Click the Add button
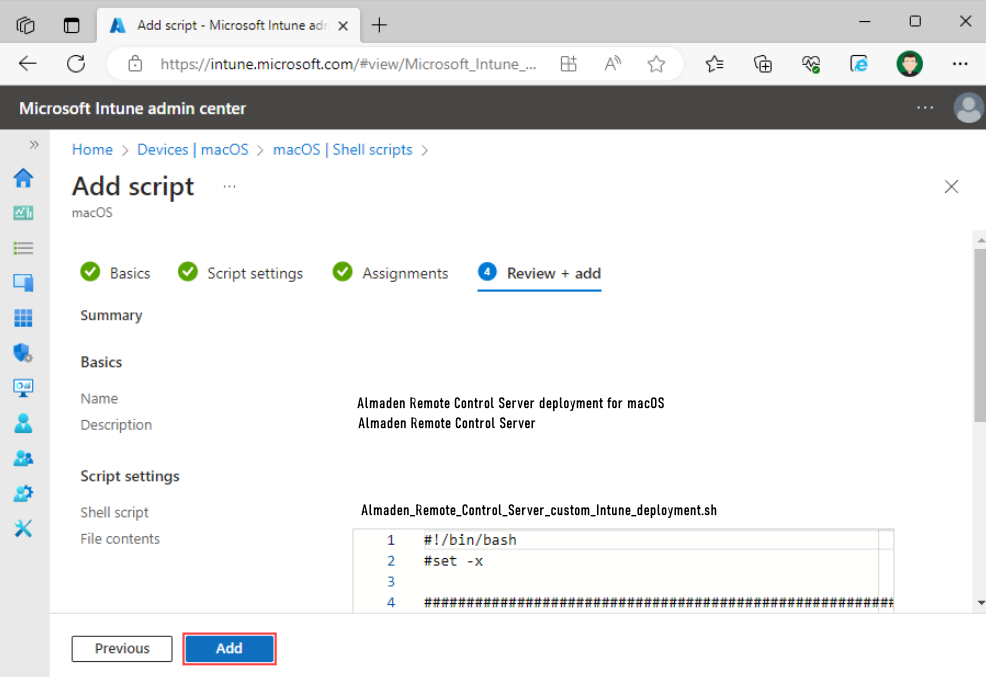Viewport: 986px width, 677px height. 230,648
